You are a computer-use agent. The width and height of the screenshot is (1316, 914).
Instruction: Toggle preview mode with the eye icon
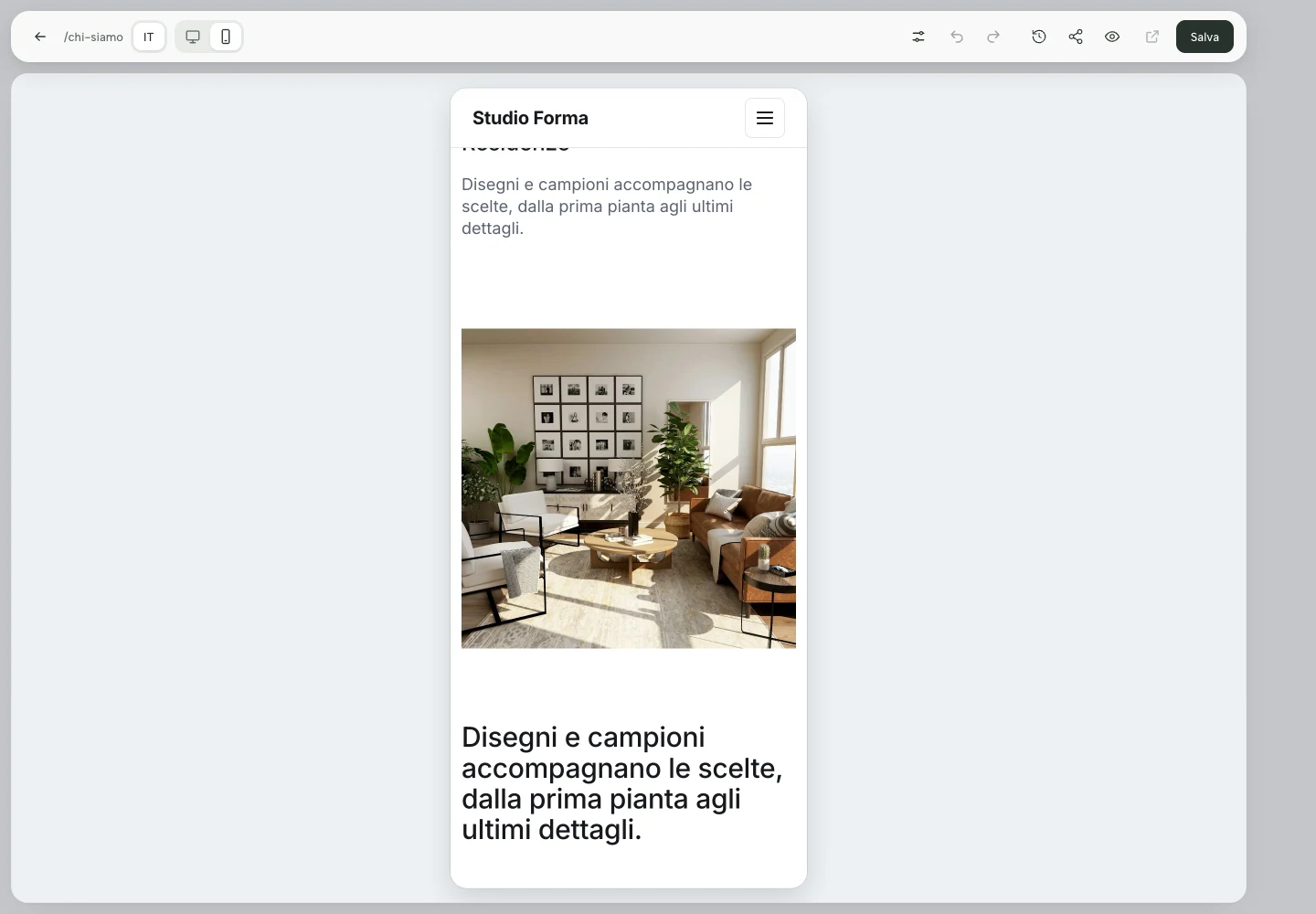pyautogui.click(x=1112, y=37)
